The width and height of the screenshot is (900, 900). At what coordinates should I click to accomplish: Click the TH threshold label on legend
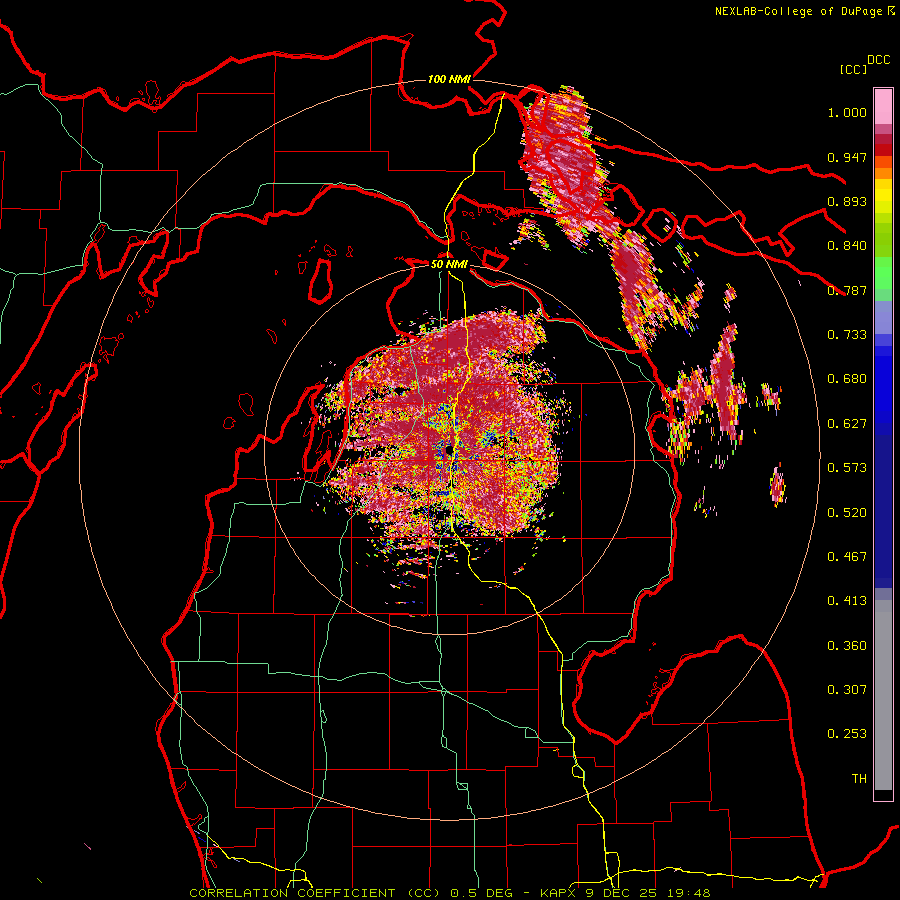(x=859, y=778)
